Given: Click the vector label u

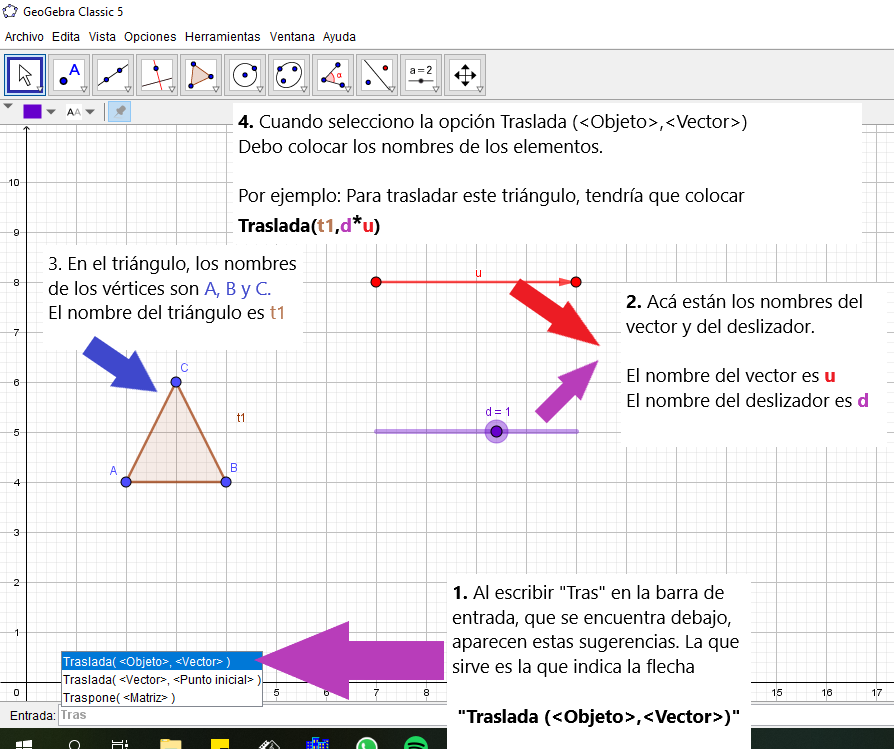Looking at the screenshot, I should 478,273.
